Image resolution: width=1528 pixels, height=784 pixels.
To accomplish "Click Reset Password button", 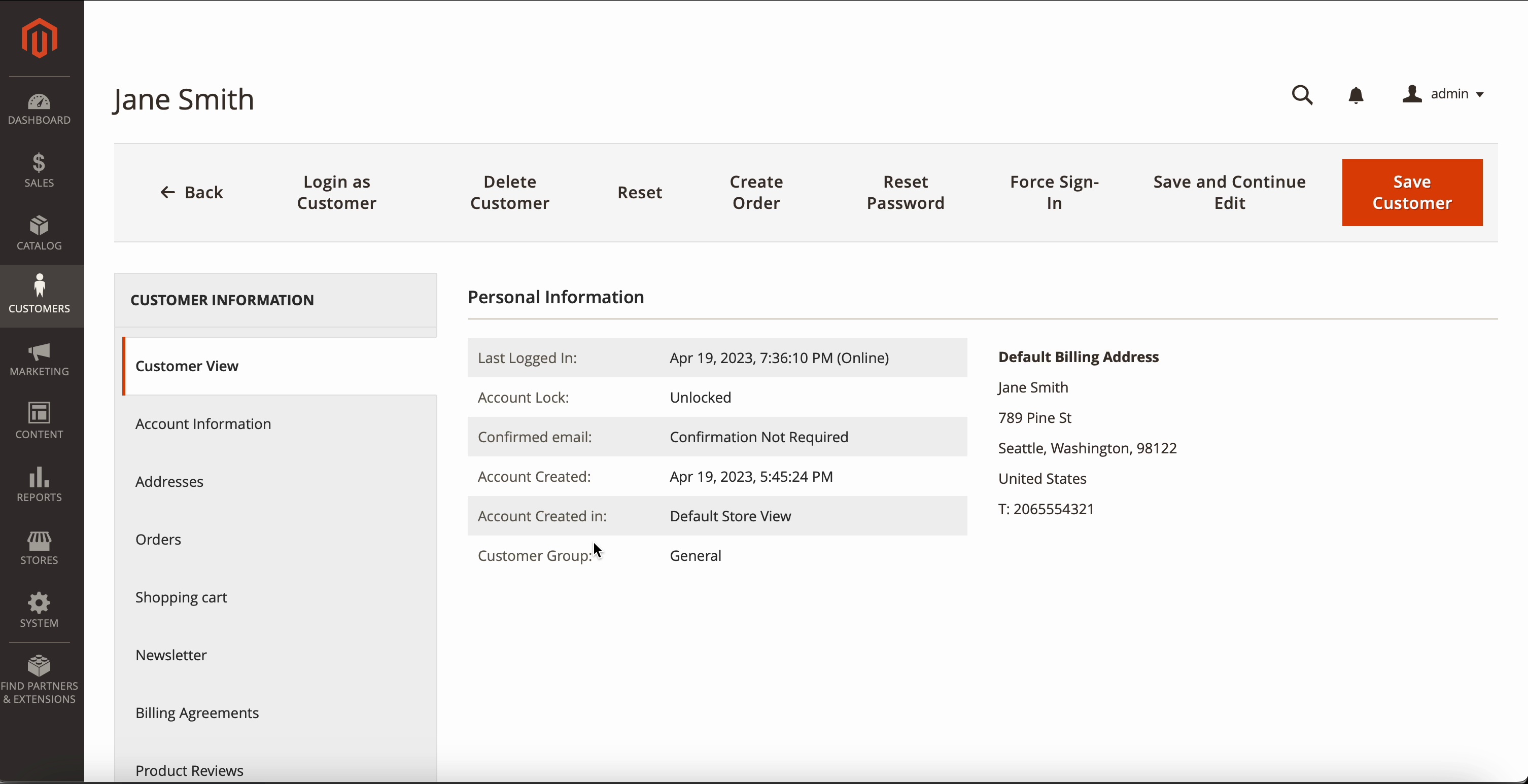I will coord(905,193).
